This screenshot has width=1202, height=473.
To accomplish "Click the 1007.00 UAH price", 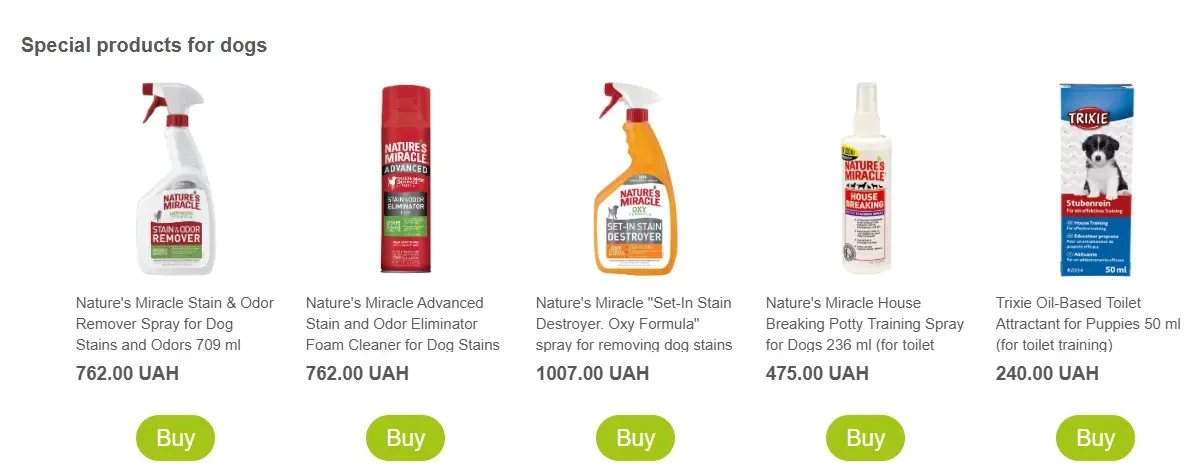I will (x=592, y=374).
